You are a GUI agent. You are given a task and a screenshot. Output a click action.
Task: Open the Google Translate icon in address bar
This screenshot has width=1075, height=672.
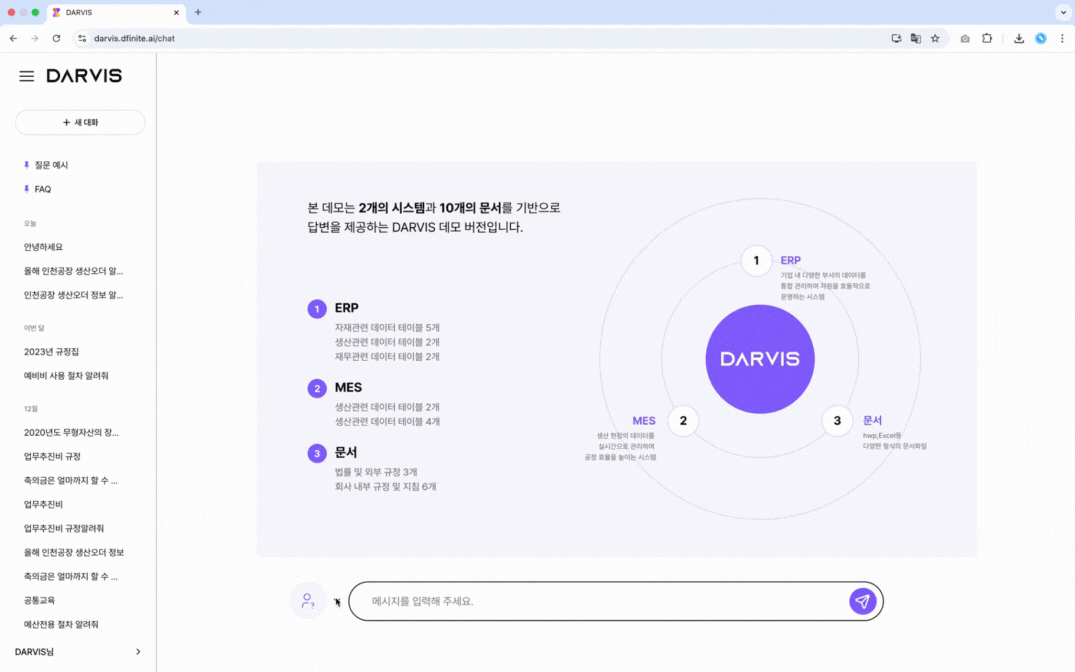tap(914, 38)
